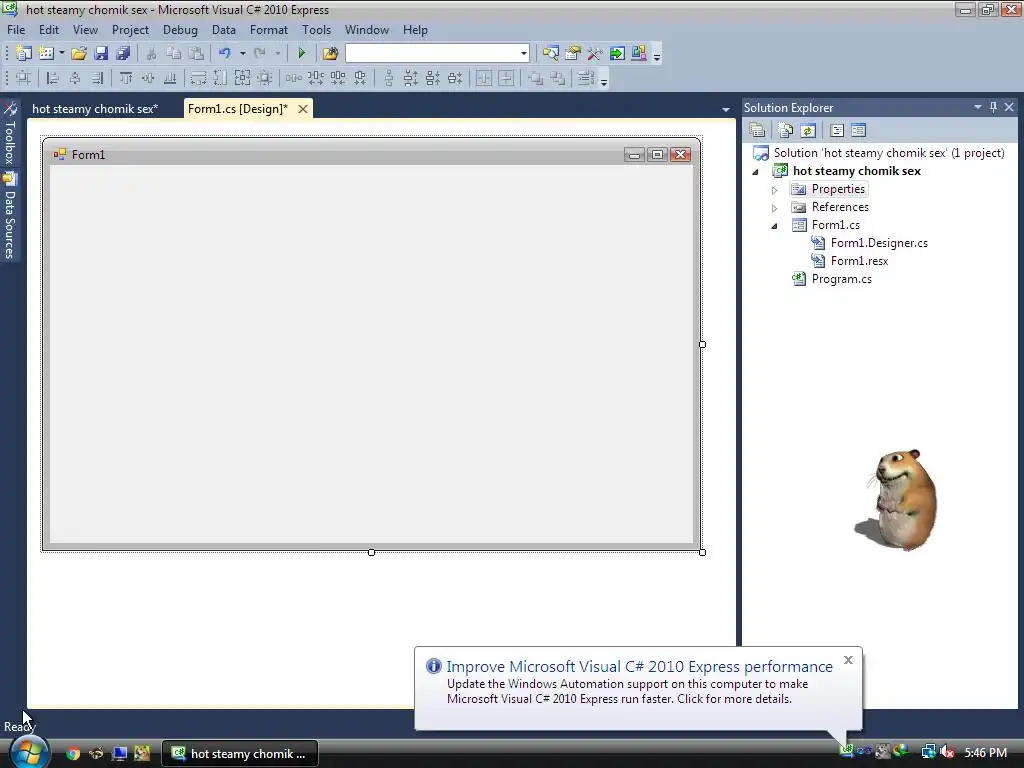Open standard toolbar options overflow arrow
This screenshot has width=1024, height=768.
point(657,55)
